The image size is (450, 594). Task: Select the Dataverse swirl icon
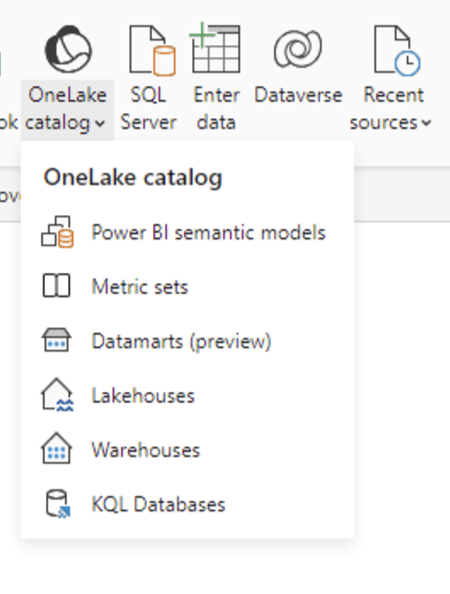point(298,49)
